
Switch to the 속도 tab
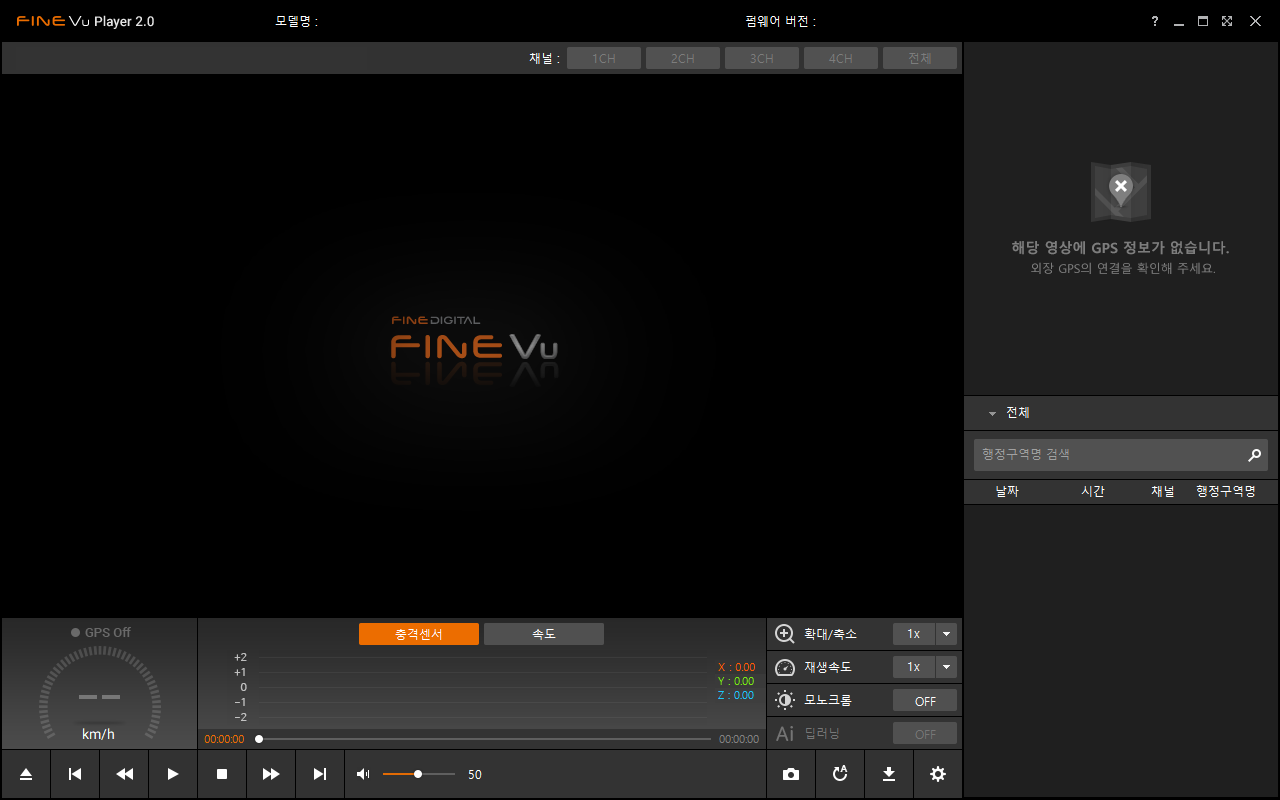coord(543,634)
